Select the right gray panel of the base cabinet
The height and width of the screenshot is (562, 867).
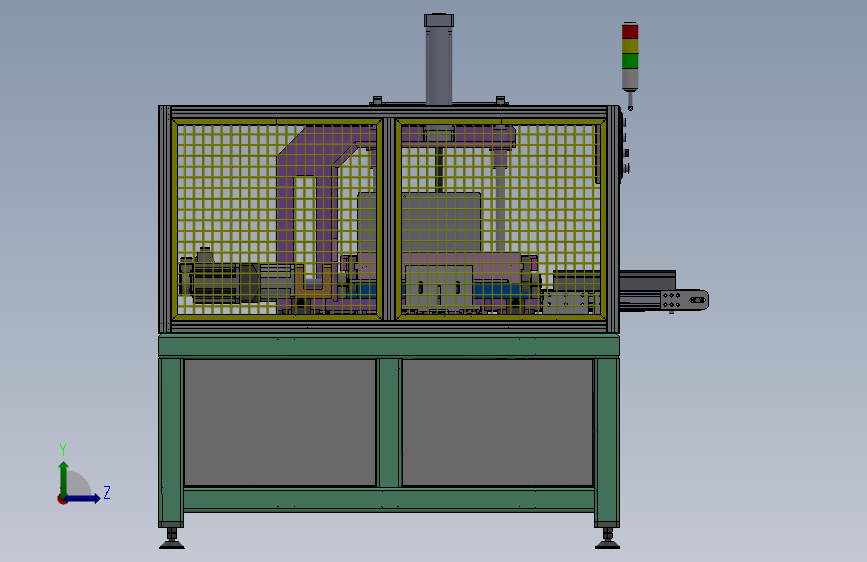click(498, 423)
